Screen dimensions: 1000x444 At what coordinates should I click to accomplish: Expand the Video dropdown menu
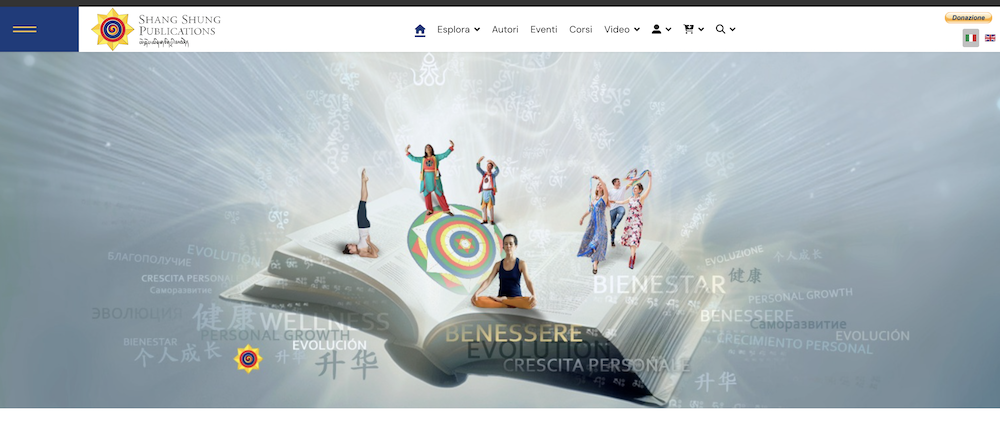(637, 30)
